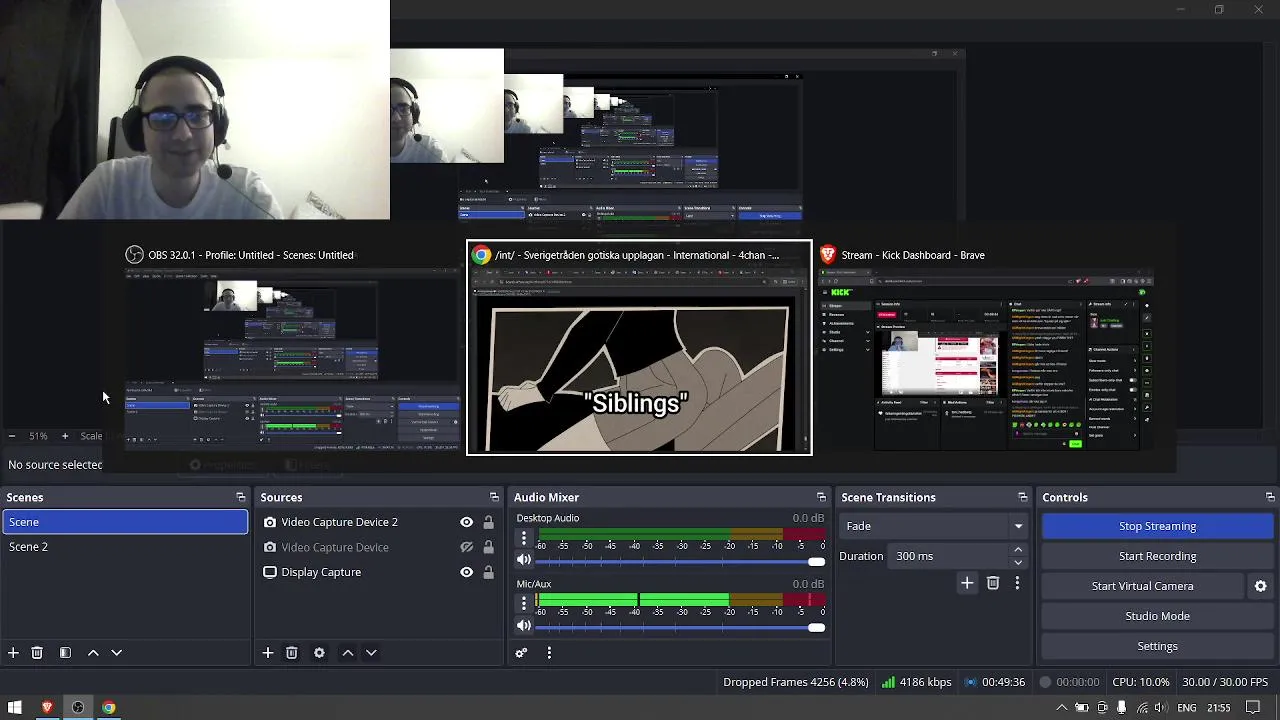Open transition properties three-dot menu
The height and width of the screenshot is (720, 1280).
click(1017, 583)
